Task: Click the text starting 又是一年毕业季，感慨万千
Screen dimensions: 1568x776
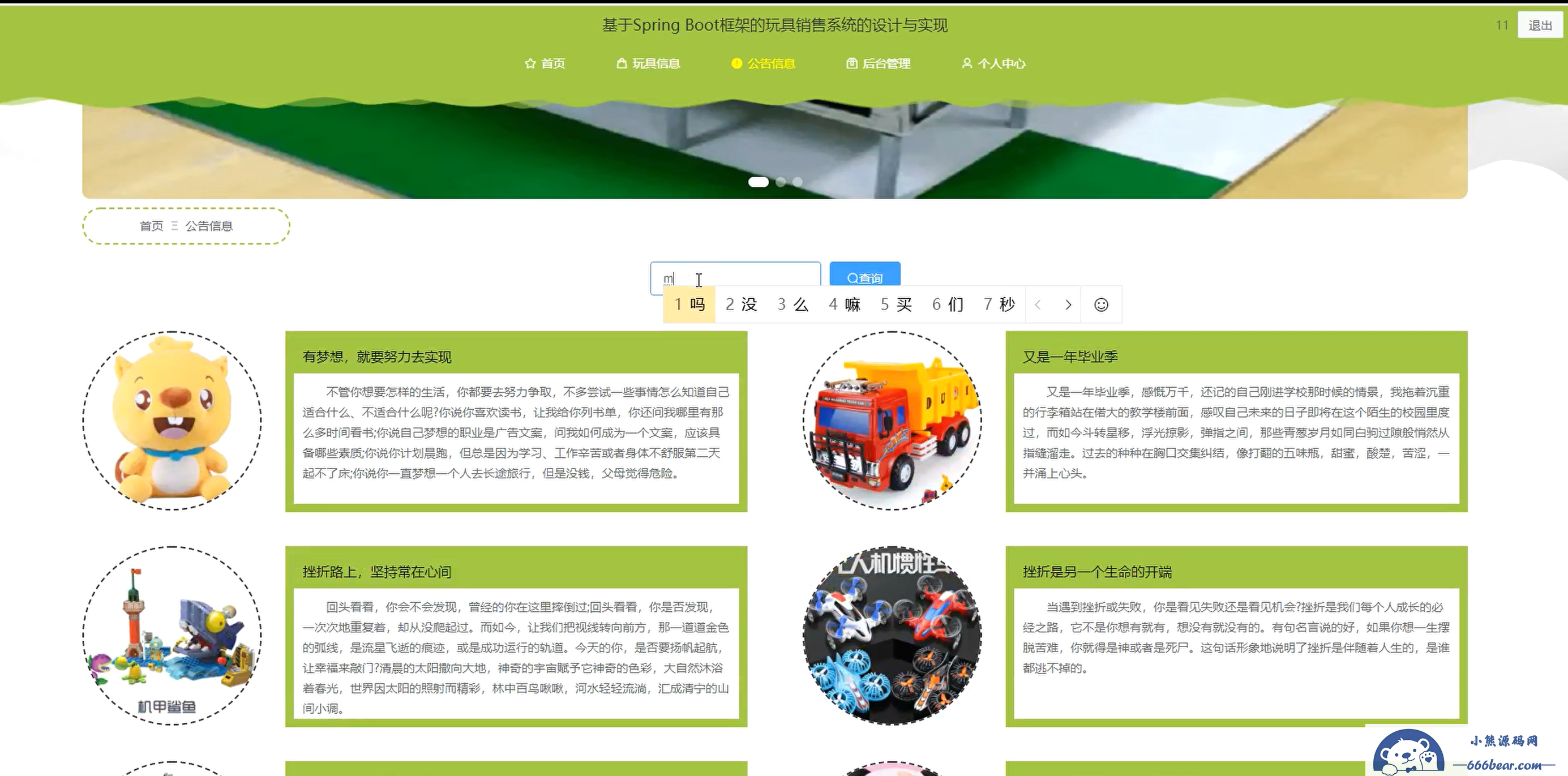Action: (x=1236, y=433)
